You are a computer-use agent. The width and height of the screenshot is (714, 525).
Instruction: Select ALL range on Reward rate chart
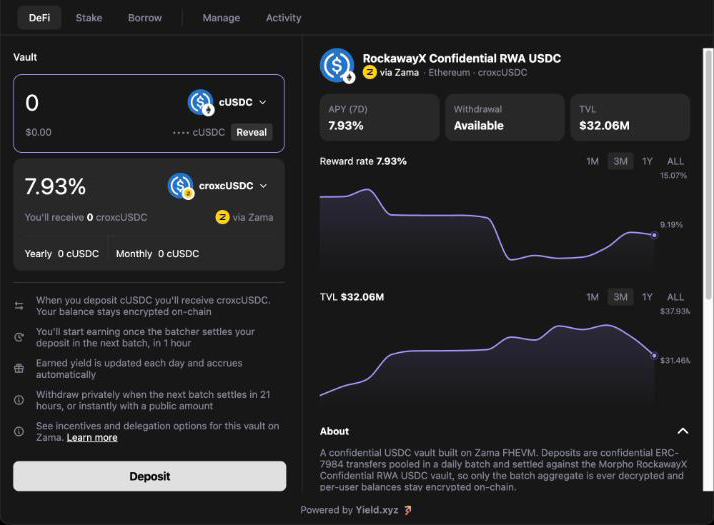click(675, 161)
